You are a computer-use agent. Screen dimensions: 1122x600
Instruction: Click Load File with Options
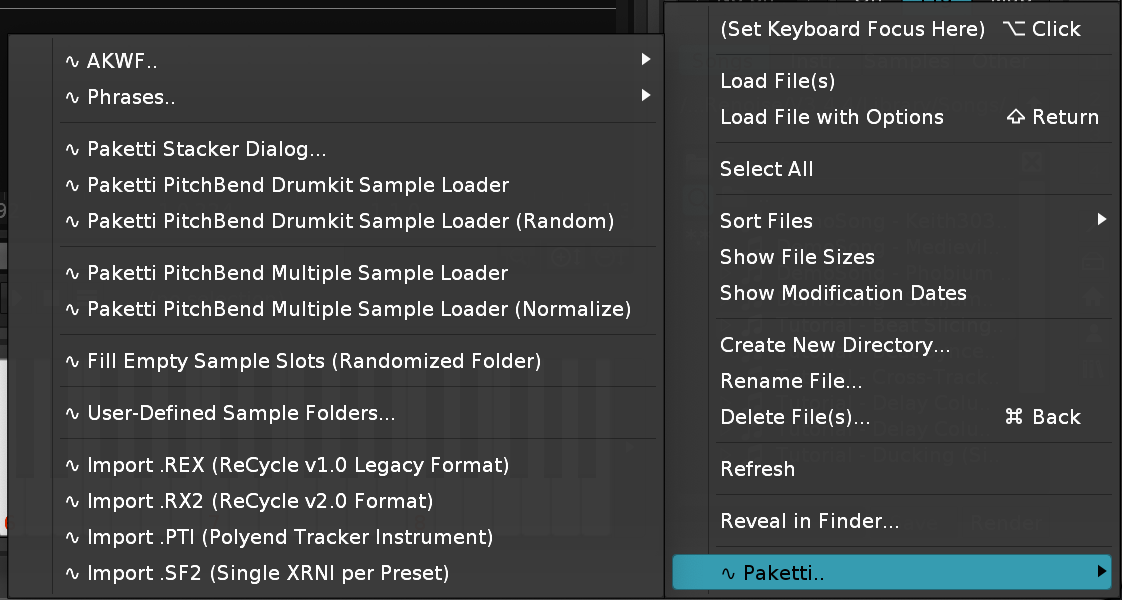[831, 117]
